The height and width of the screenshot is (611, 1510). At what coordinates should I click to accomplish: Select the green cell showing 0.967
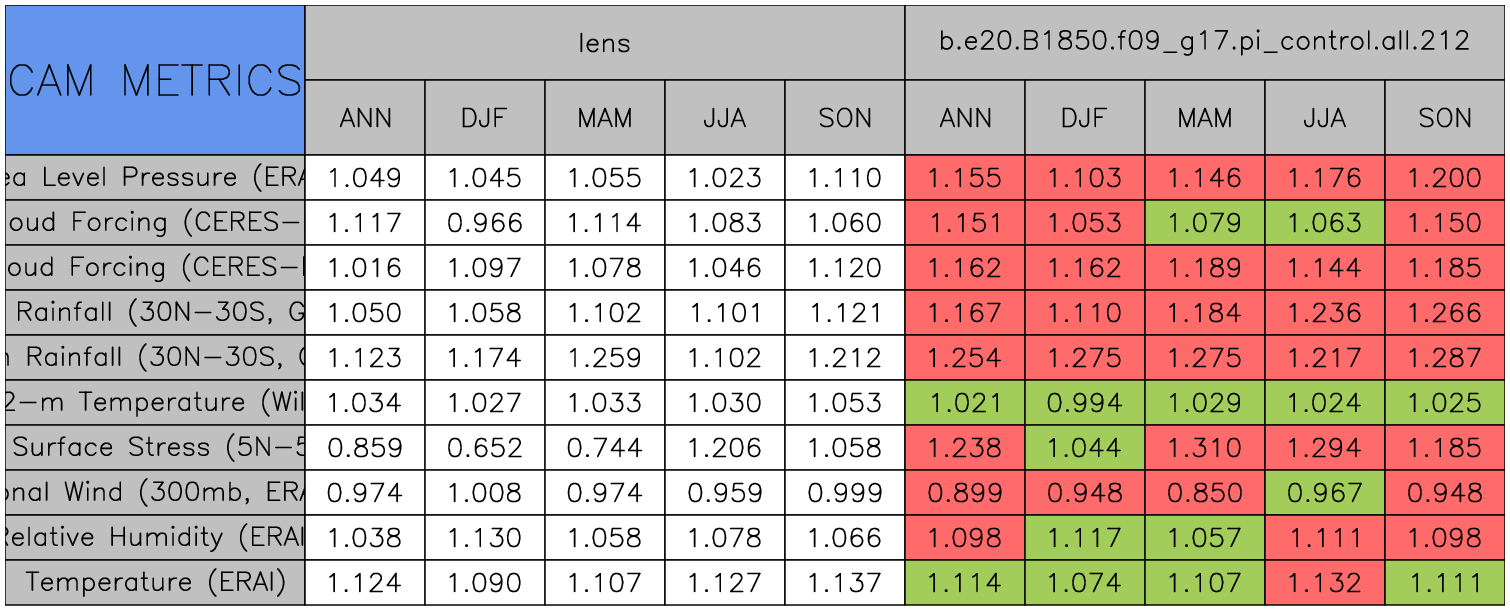click(1324, 492)
